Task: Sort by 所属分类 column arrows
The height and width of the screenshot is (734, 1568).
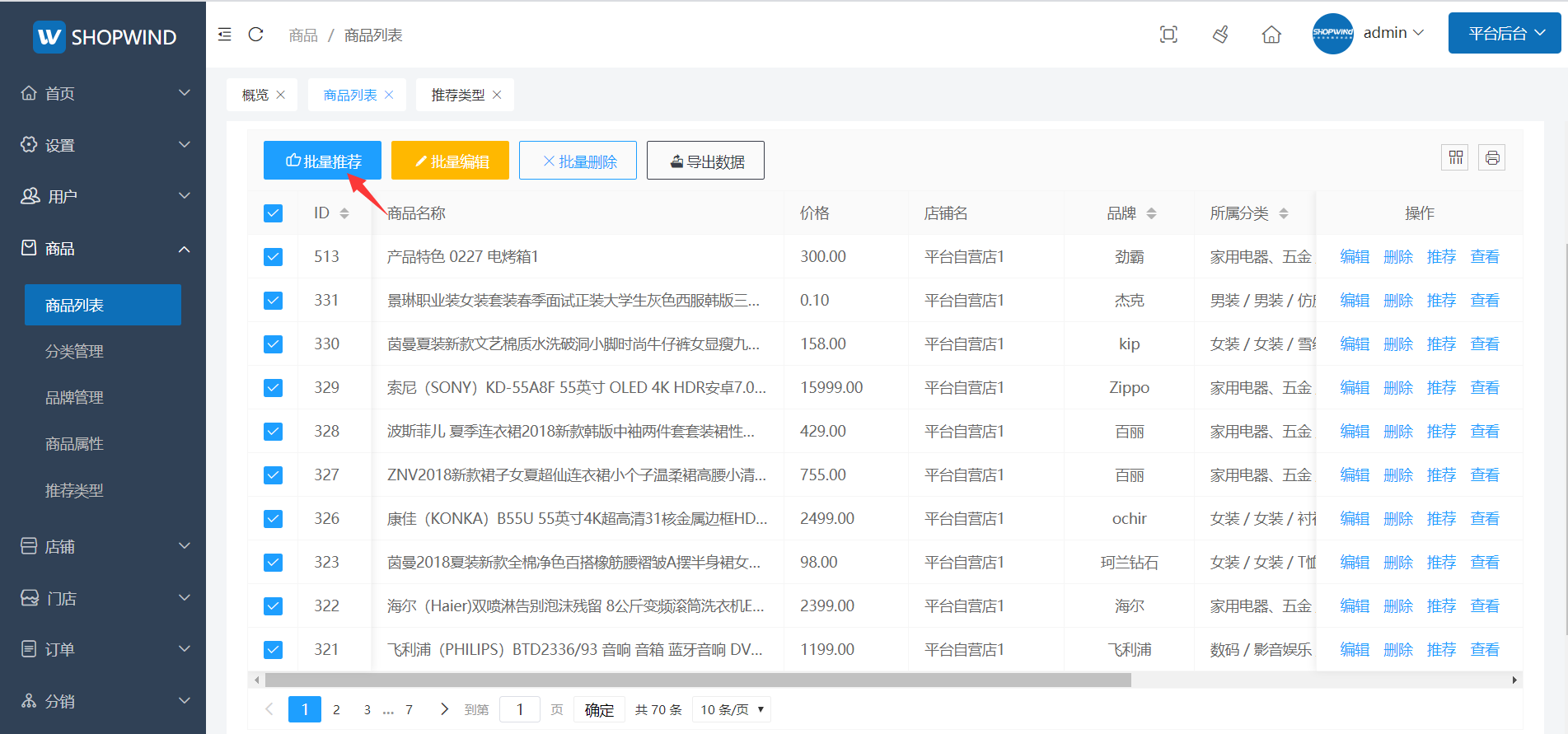Action: point(1283,213)
